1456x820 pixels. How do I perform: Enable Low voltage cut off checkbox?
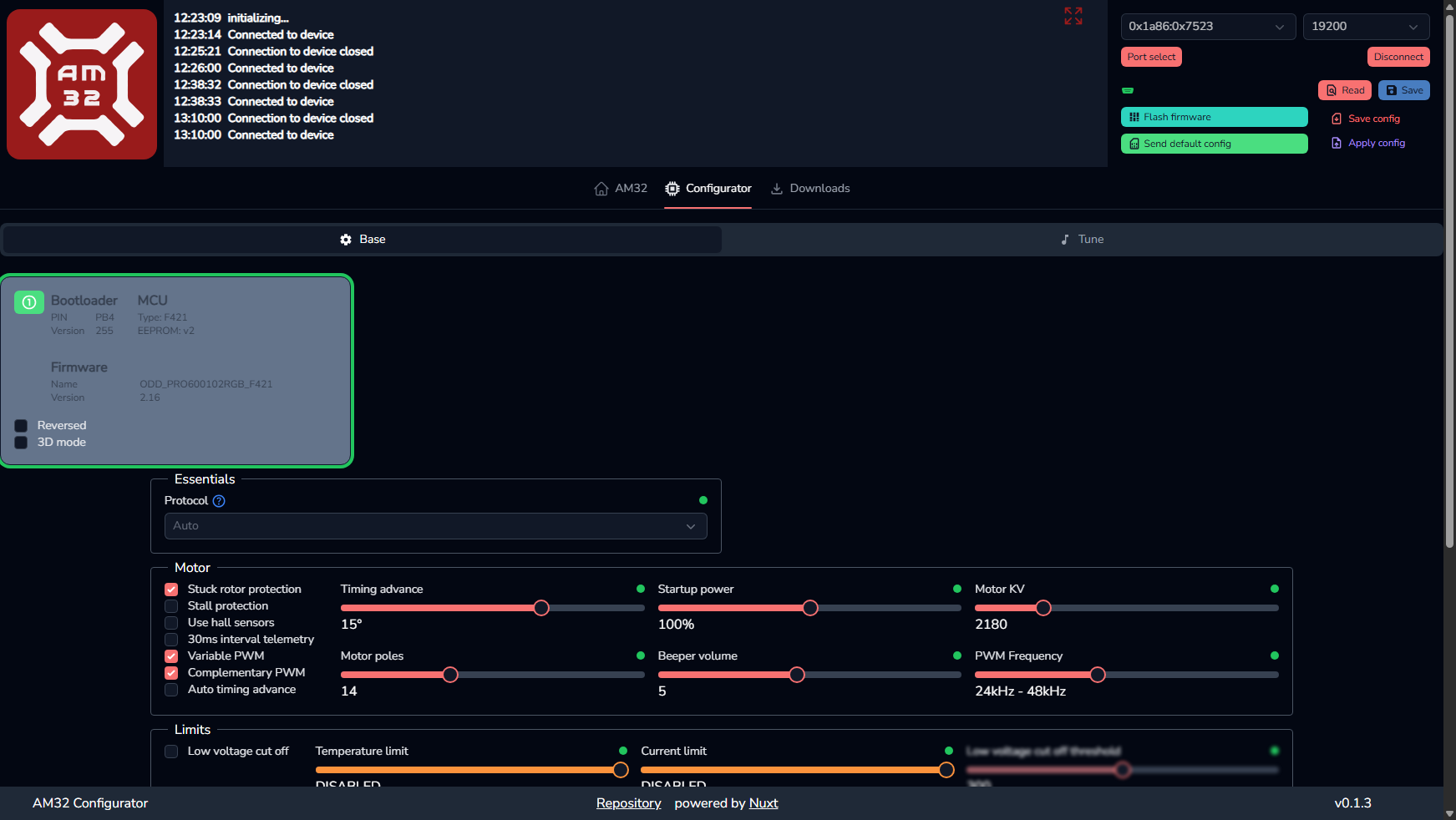click(171, 752)
